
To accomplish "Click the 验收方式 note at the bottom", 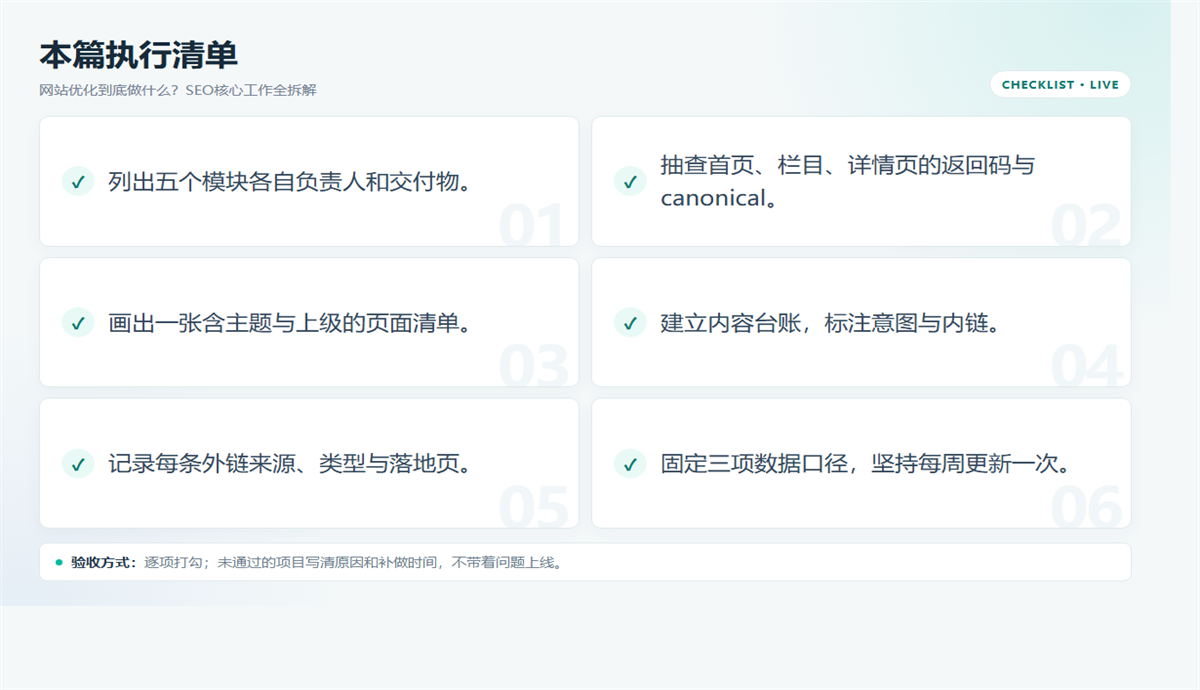I will pyautogui.click(x=585, y=562).
